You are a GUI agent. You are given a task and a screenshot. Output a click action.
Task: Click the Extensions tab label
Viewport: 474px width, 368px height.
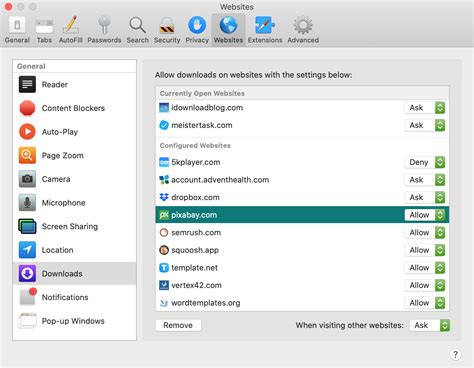click(265, 40)
